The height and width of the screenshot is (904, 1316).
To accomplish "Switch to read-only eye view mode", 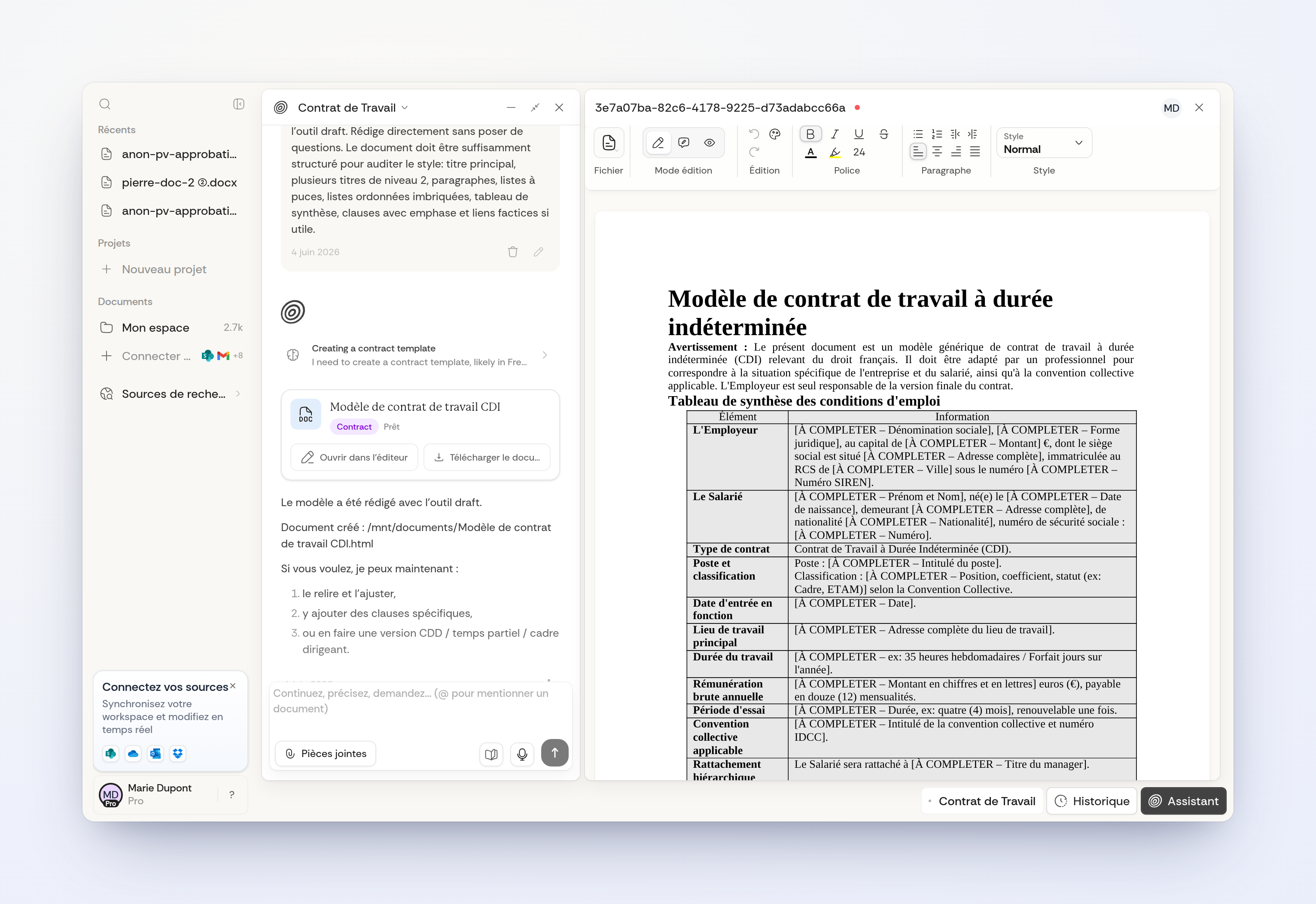I will (x=709, y=143).
